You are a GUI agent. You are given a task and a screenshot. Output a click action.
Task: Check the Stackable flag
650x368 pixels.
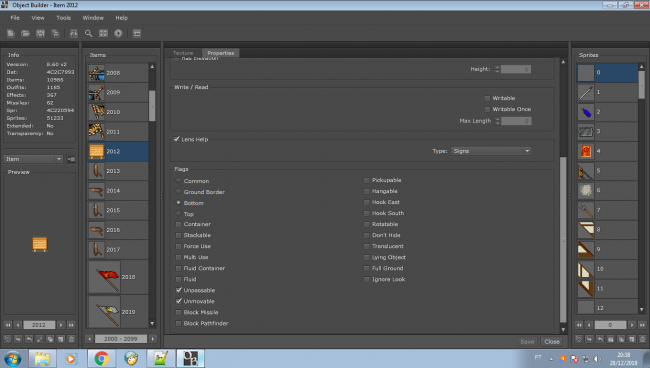[179, 235]
